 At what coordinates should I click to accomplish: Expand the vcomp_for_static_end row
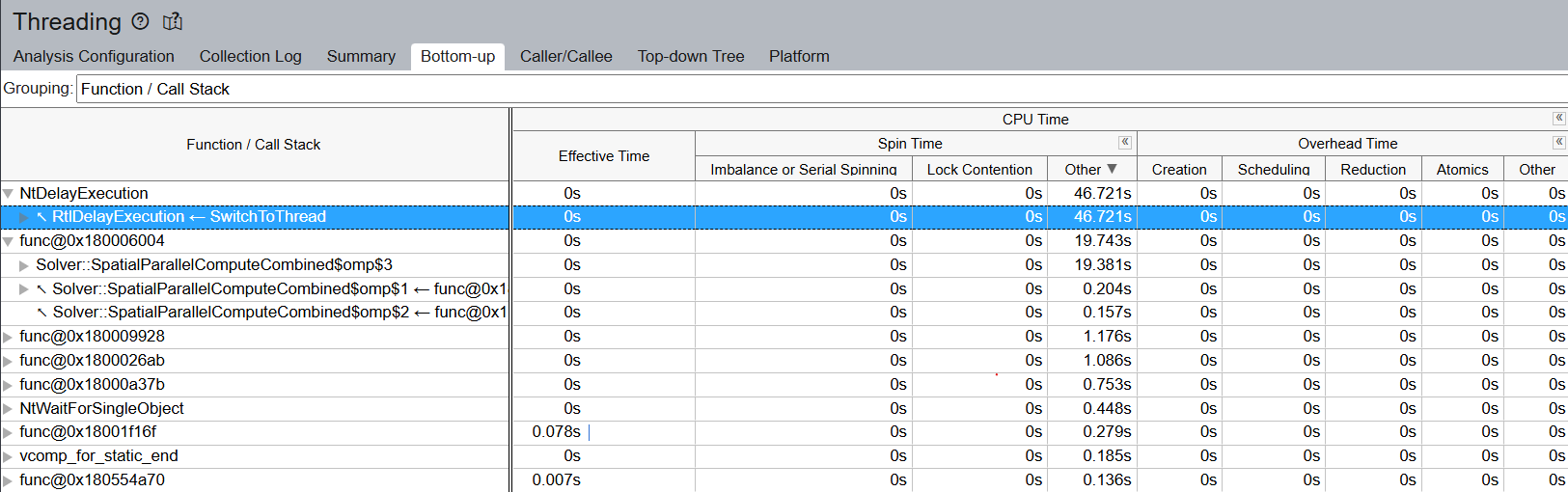pyautogui.click(x=9, y=456)
